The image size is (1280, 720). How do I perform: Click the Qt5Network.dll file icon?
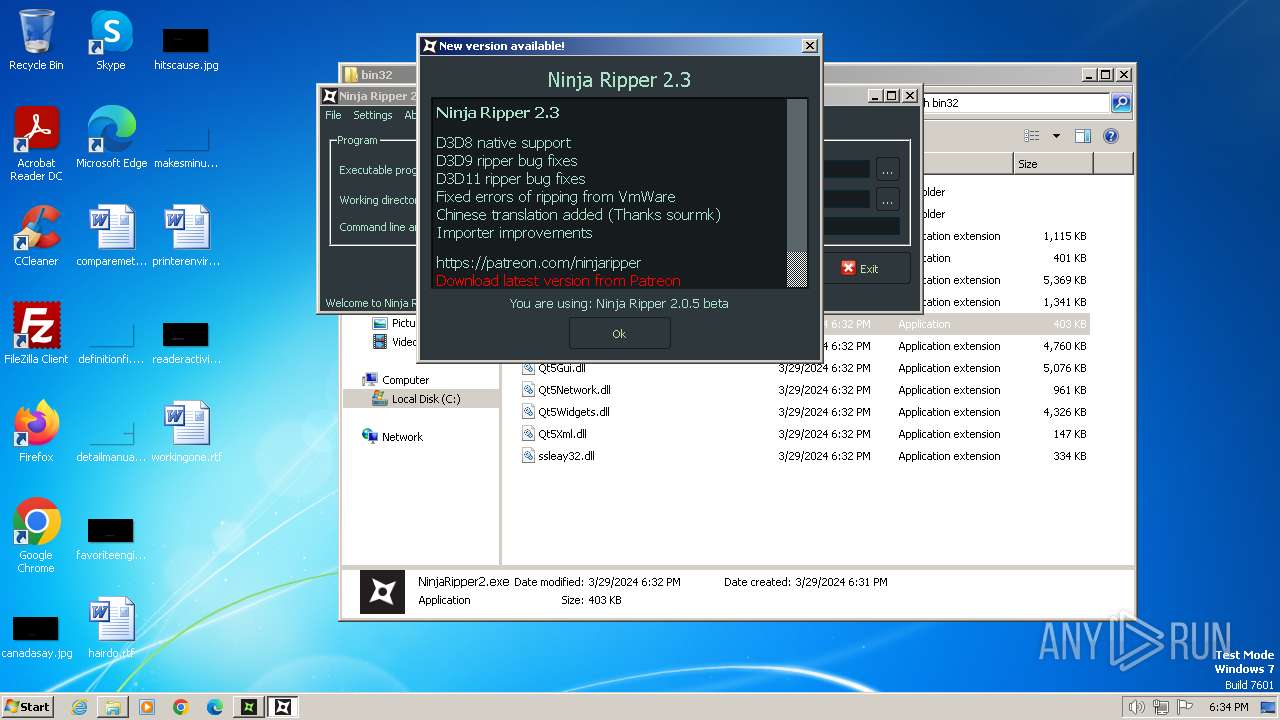point(529,390)
